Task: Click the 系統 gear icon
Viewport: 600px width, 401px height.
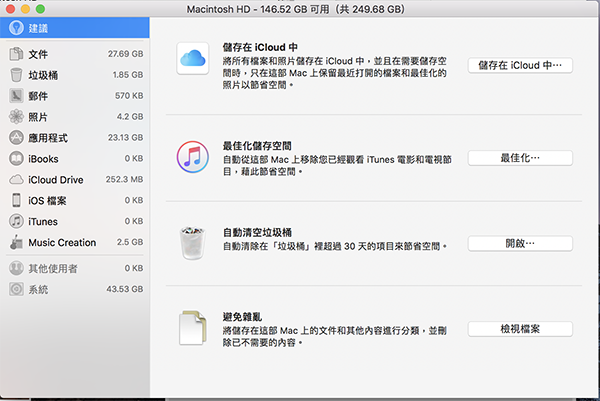Action: [16, 289]
